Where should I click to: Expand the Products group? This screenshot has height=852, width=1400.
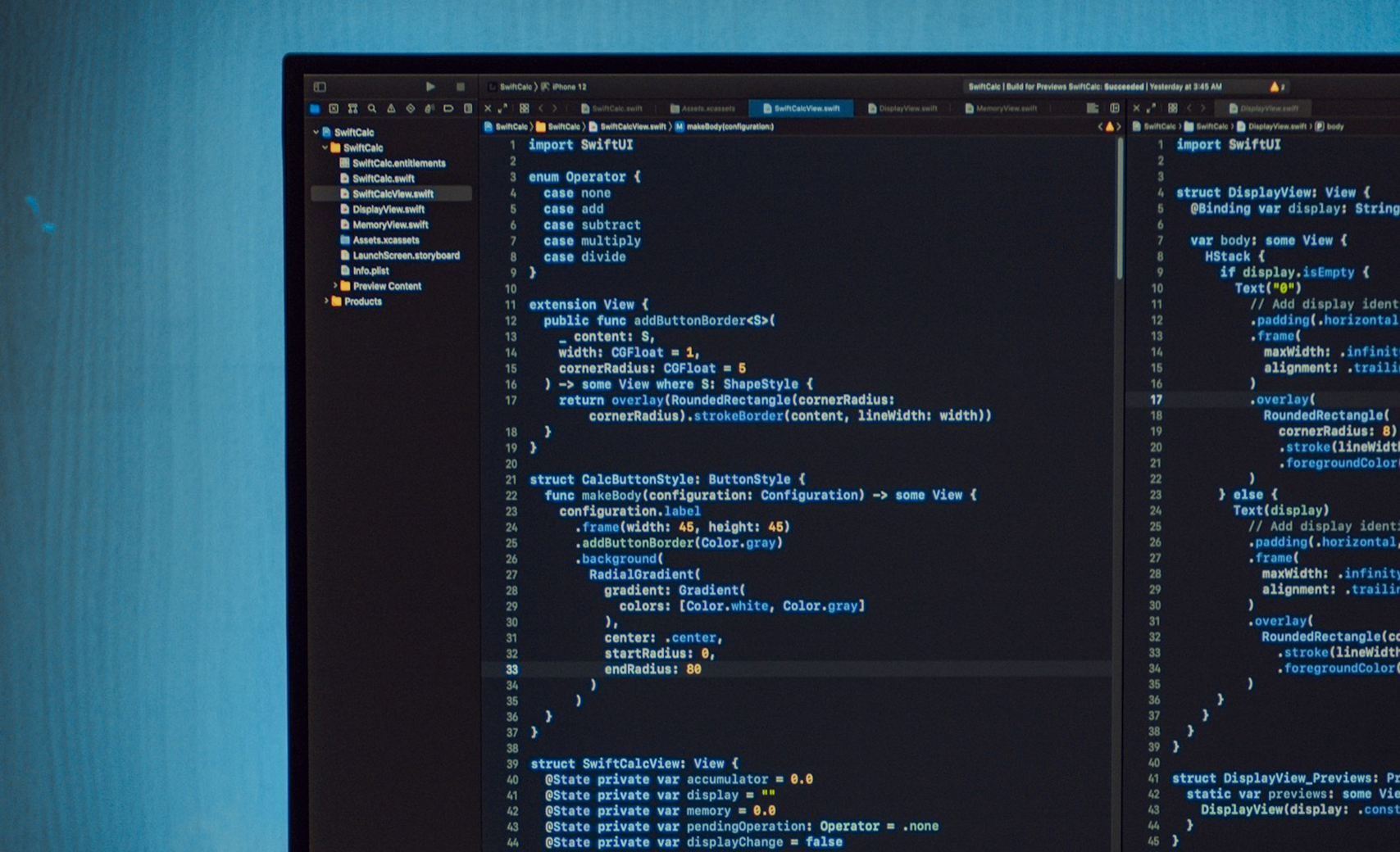point(327,301)
